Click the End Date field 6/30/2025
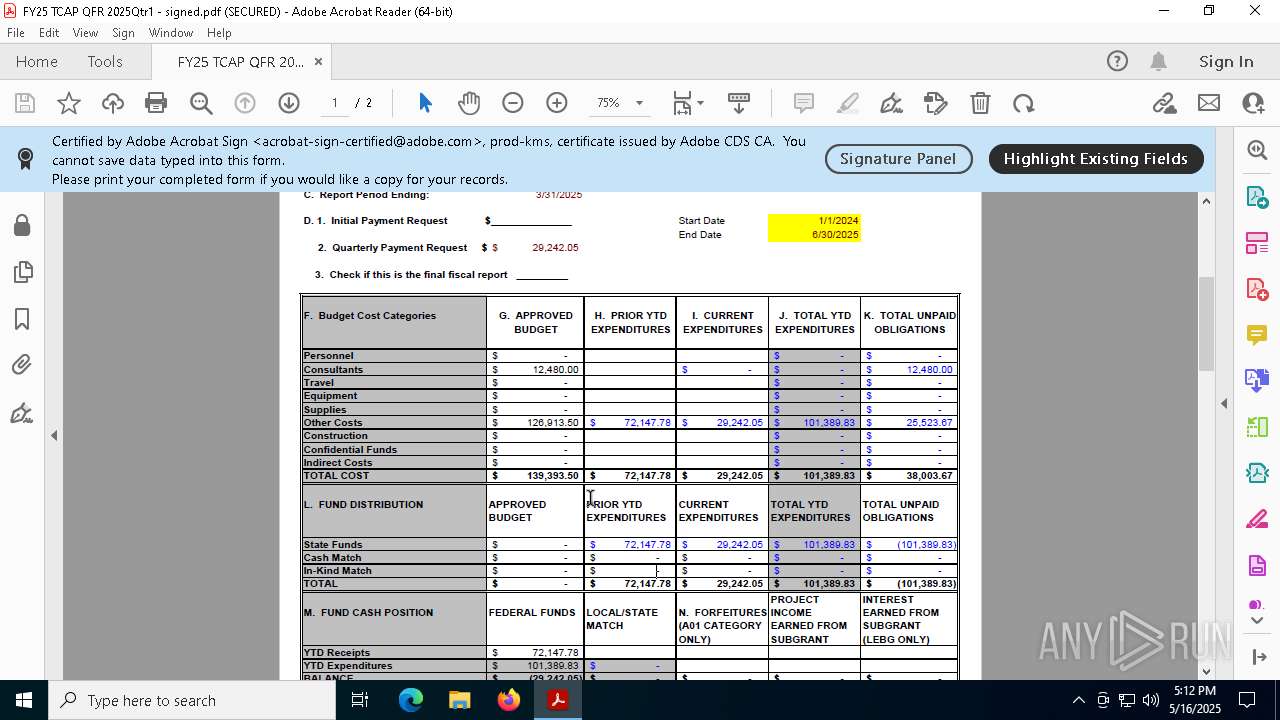This screenshot has height=720, width=1280. (813, 235)
